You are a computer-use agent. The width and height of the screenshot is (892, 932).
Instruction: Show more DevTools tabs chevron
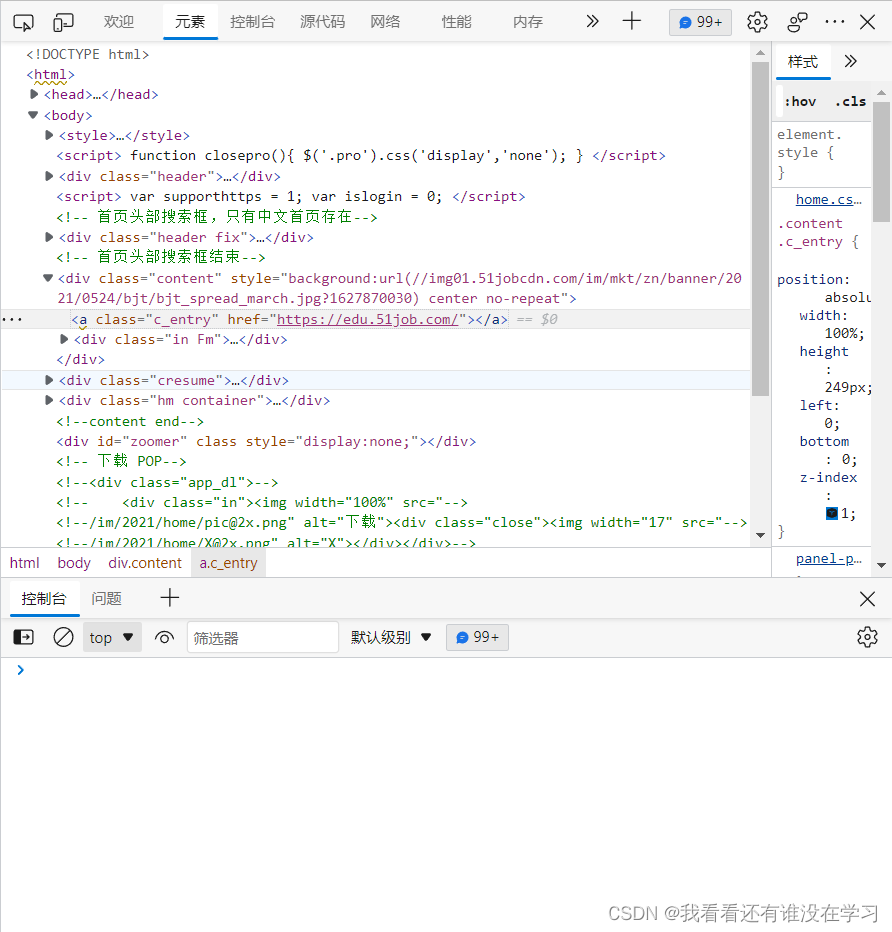(x=592, y=21)
